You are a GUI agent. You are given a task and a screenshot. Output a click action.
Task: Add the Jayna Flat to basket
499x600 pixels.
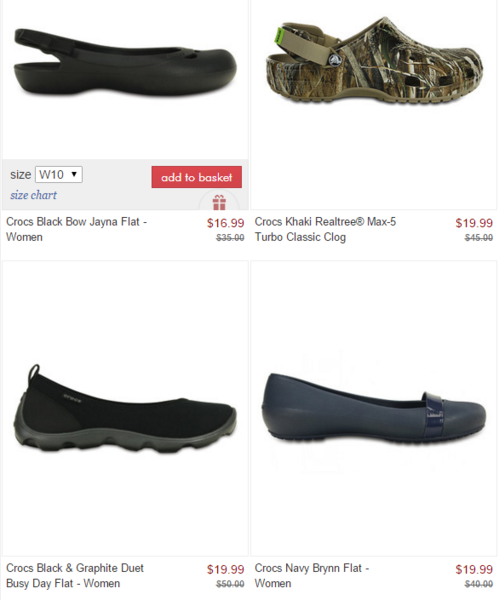[196, 177]
